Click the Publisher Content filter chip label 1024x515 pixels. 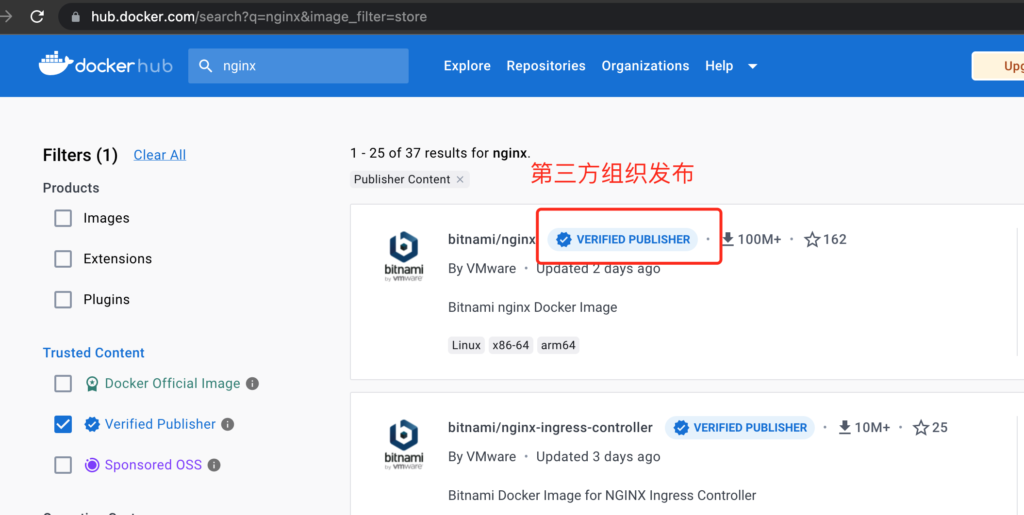coord(402,179)
